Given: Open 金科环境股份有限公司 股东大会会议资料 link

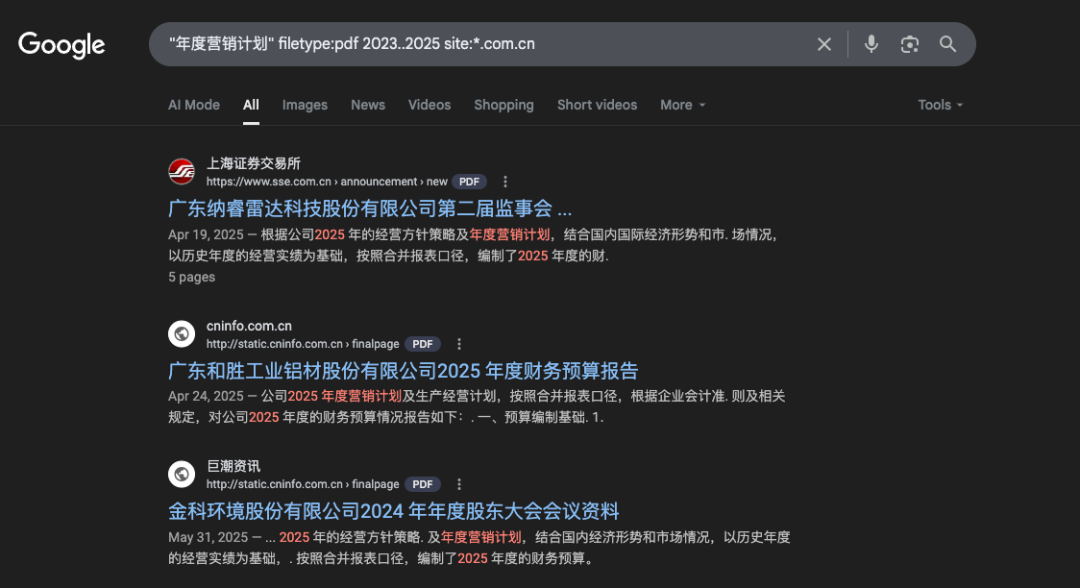Looking at the screenshot, I should [x=393, y=511].
